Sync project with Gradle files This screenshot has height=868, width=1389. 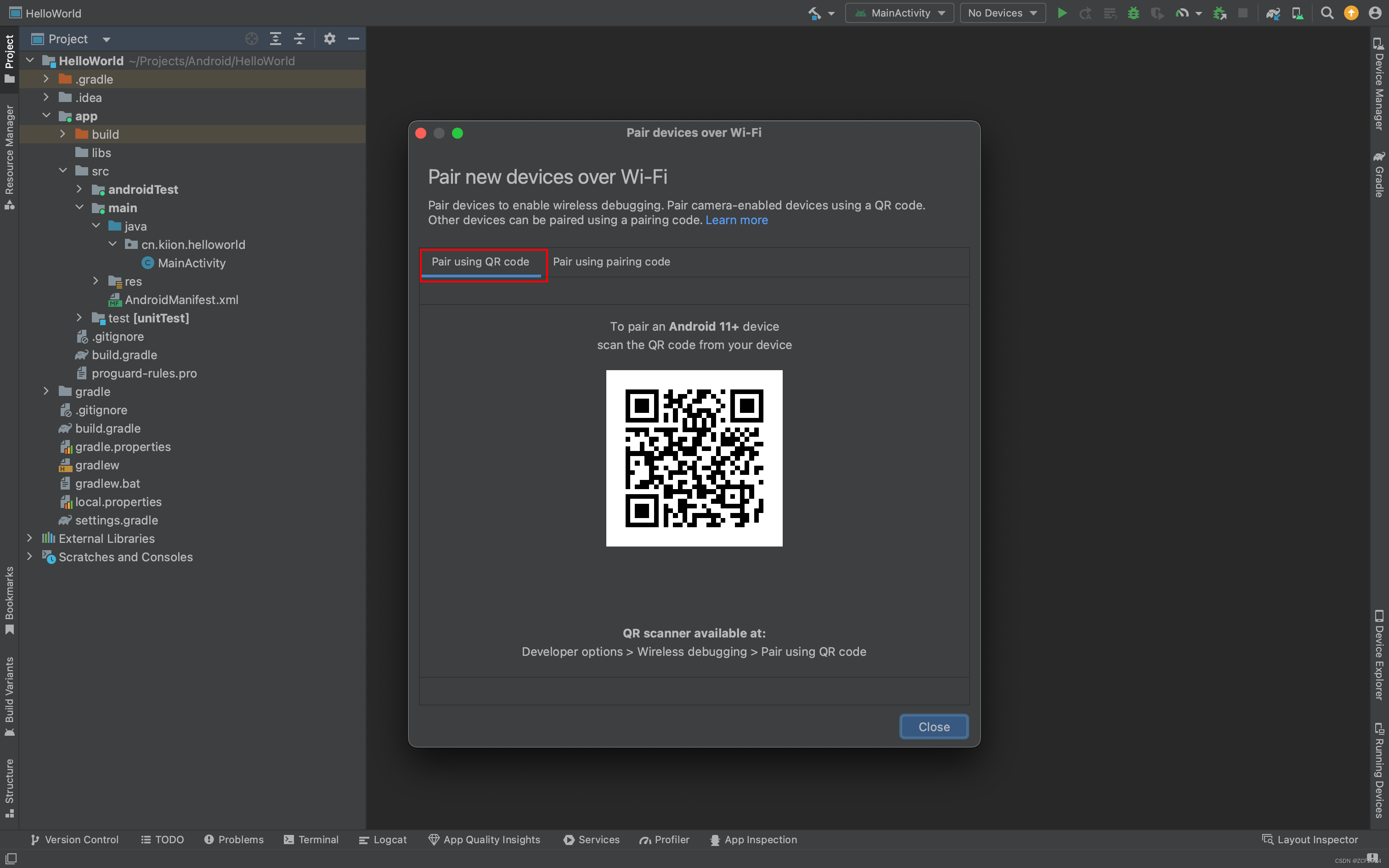click(x=1274, y=13)
